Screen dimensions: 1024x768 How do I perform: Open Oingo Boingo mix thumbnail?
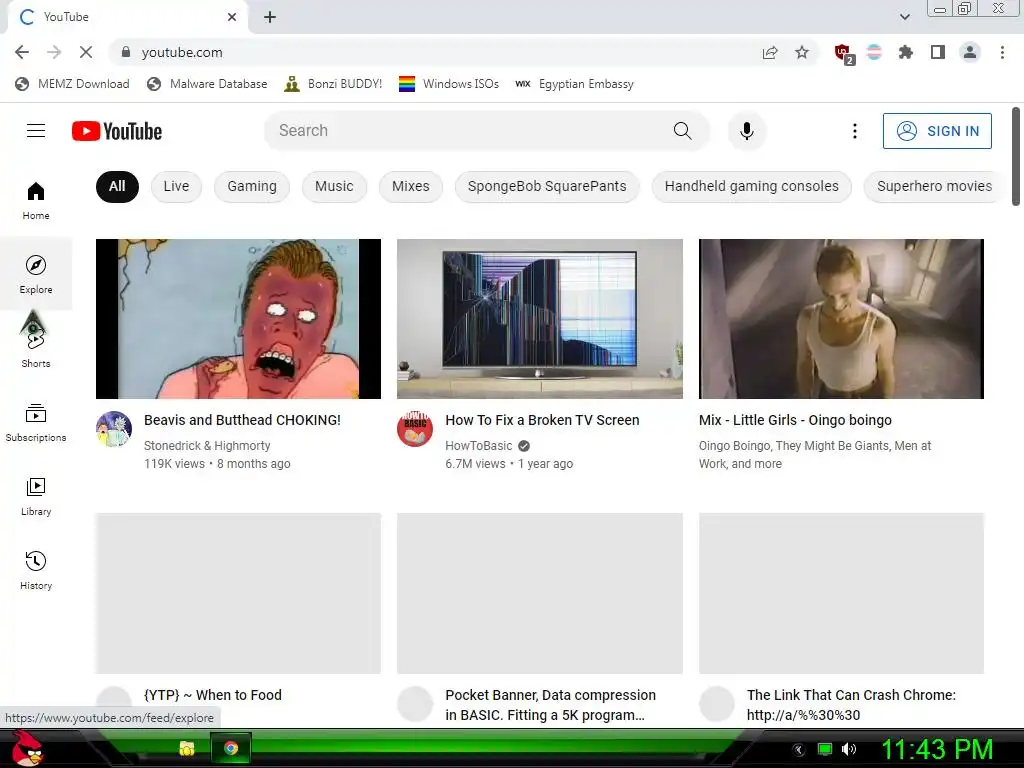pos(841,319)
